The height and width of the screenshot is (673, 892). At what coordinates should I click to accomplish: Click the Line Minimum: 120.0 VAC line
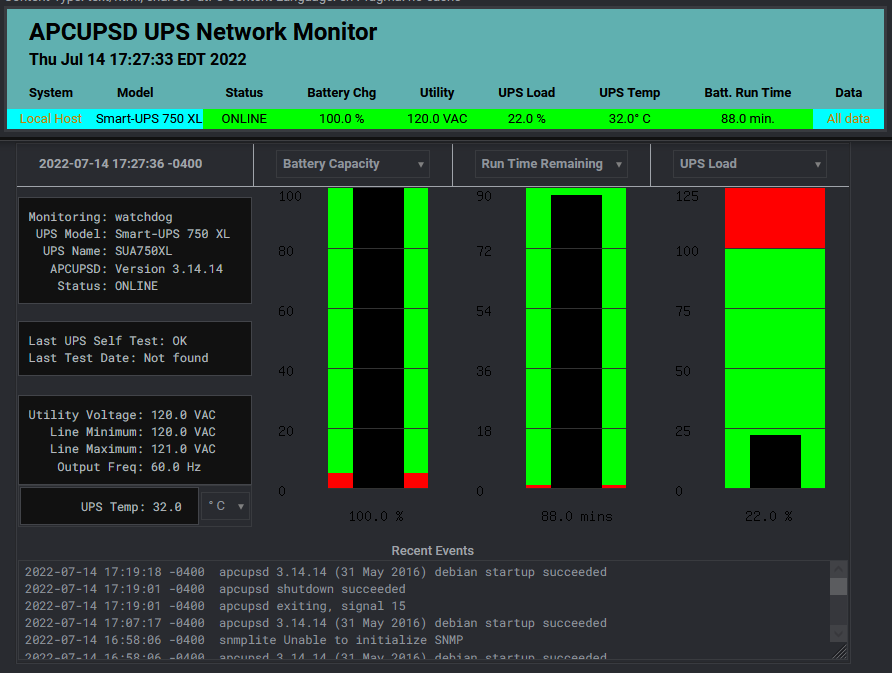pos(133,432)
